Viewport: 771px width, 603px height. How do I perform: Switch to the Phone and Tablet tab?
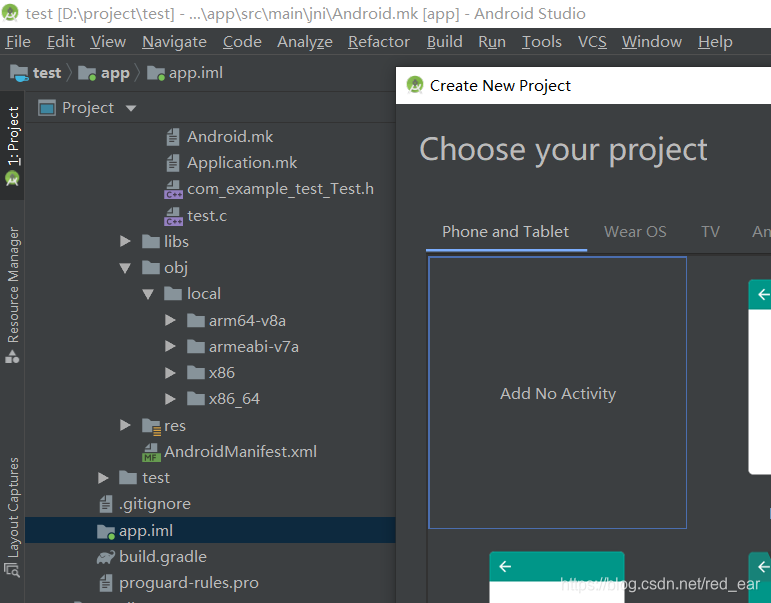click(x=505, y=232)
